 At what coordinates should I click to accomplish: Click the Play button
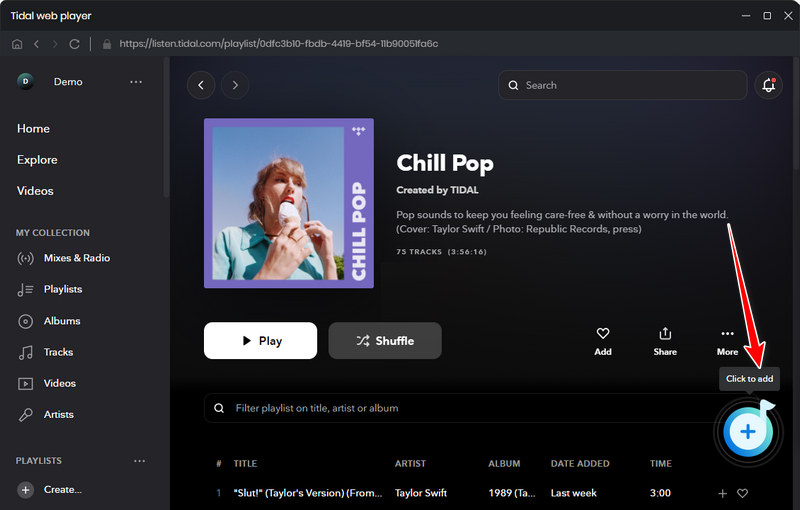pos(260,341)
